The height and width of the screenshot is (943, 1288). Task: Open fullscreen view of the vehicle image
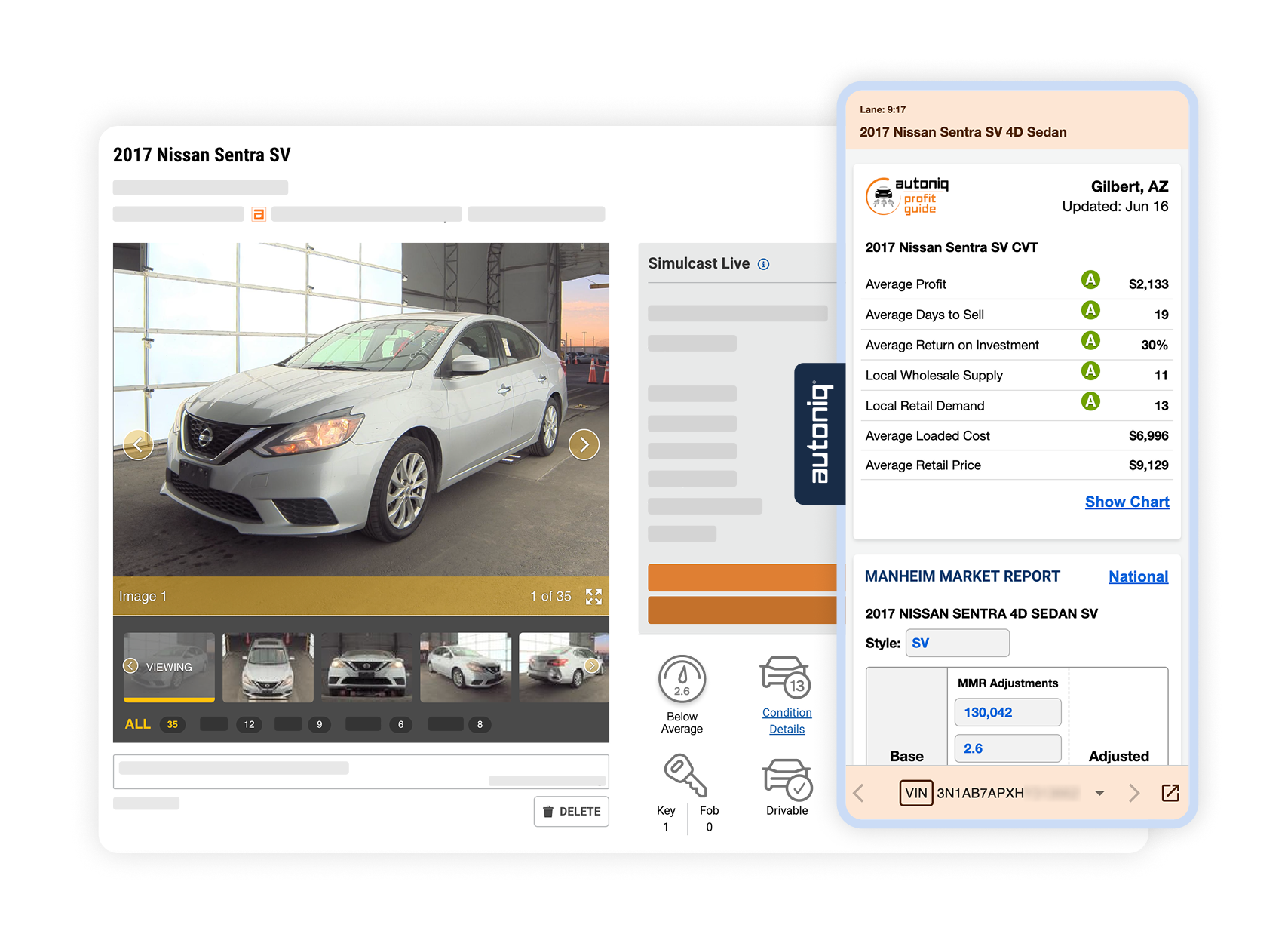coord(594,596)
